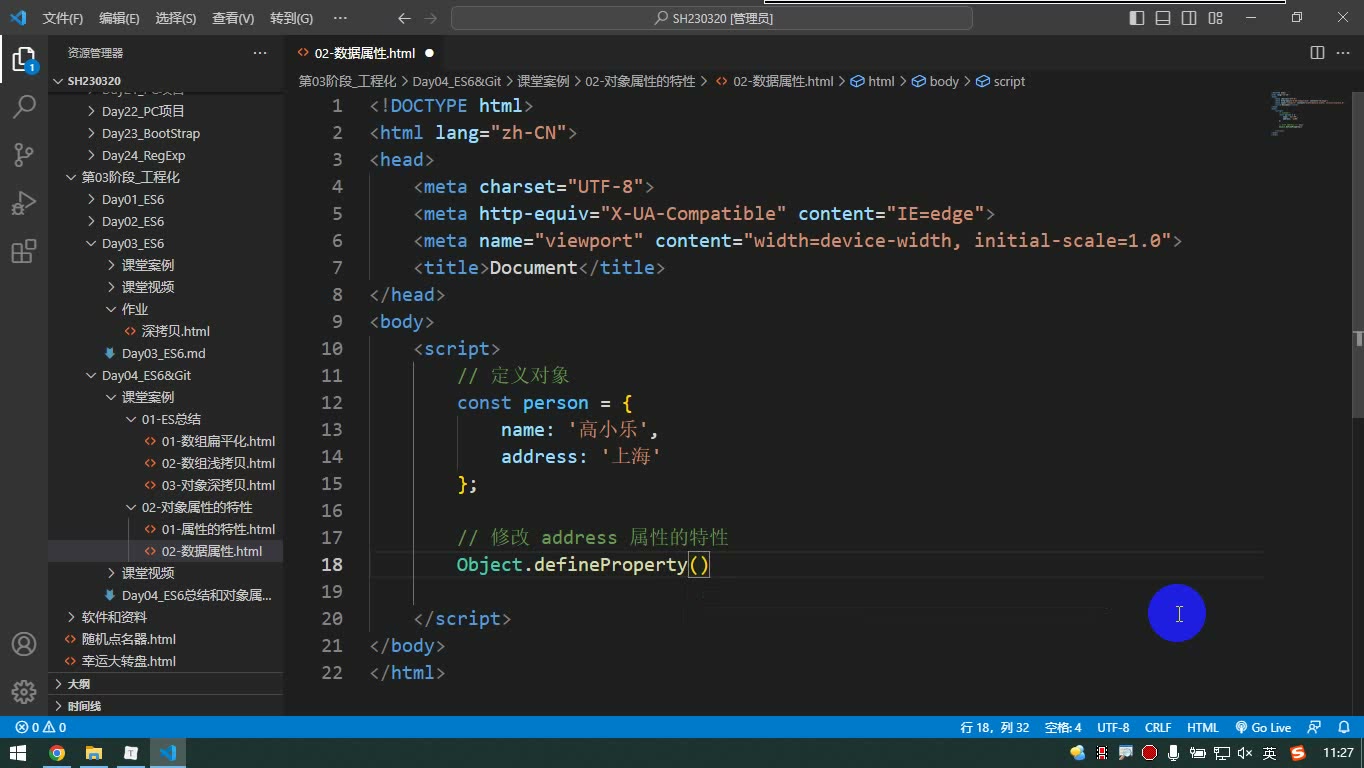The image size is (1364, 768).
Task: Open the Source Control view
Action: pyautogui.click(x=24, y=154)
